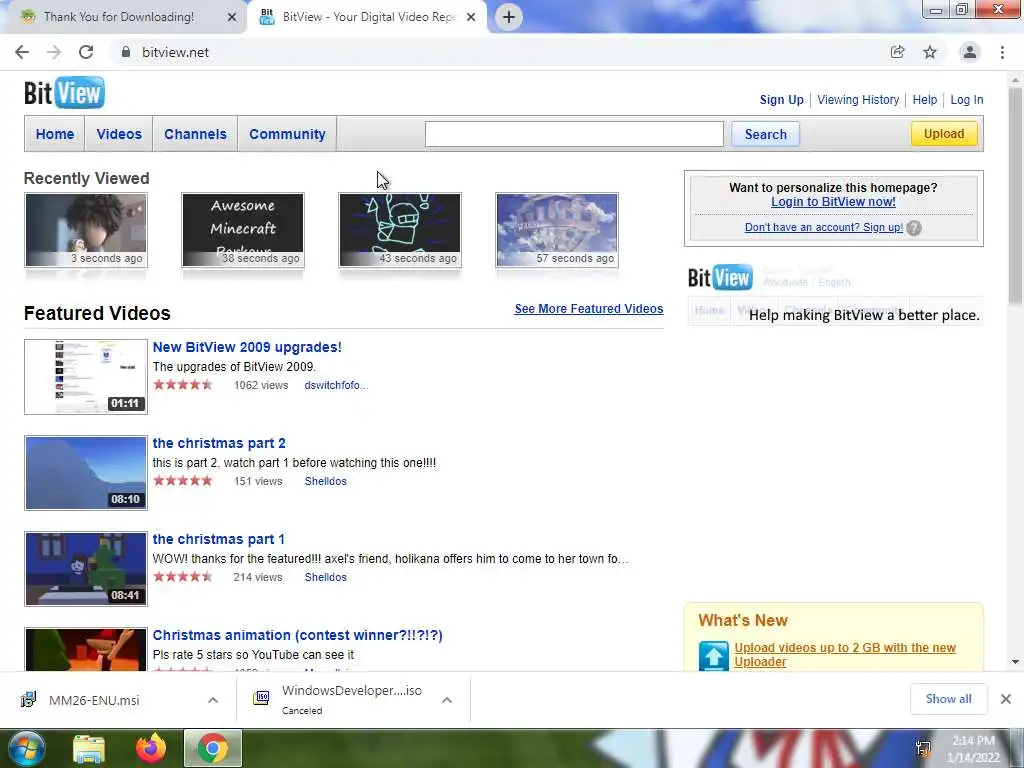The image size is (1024, 768).
Task: Close the downloads bar
Action: 1006,699
